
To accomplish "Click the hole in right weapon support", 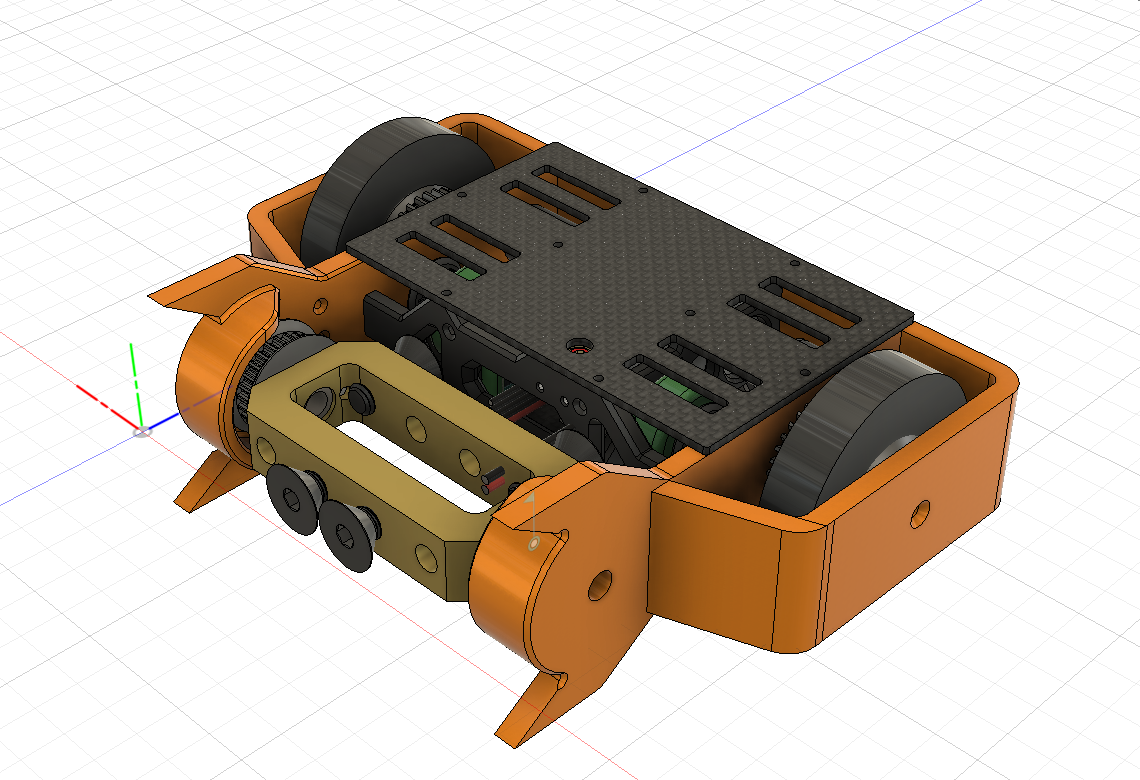I will point(599,586).
